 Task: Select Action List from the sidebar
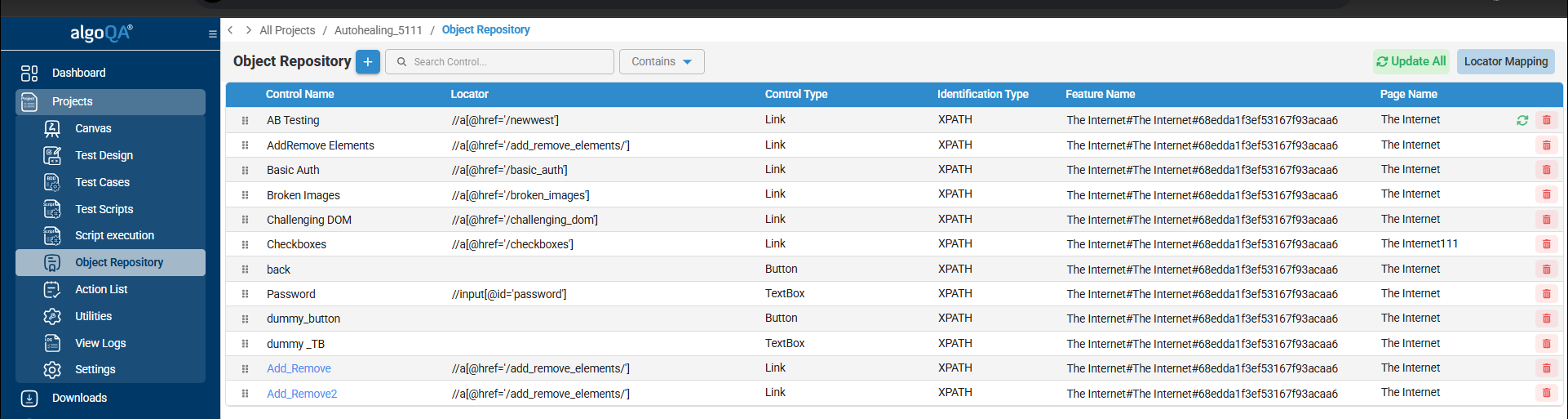pyautogui.click(x=101, y=289)
